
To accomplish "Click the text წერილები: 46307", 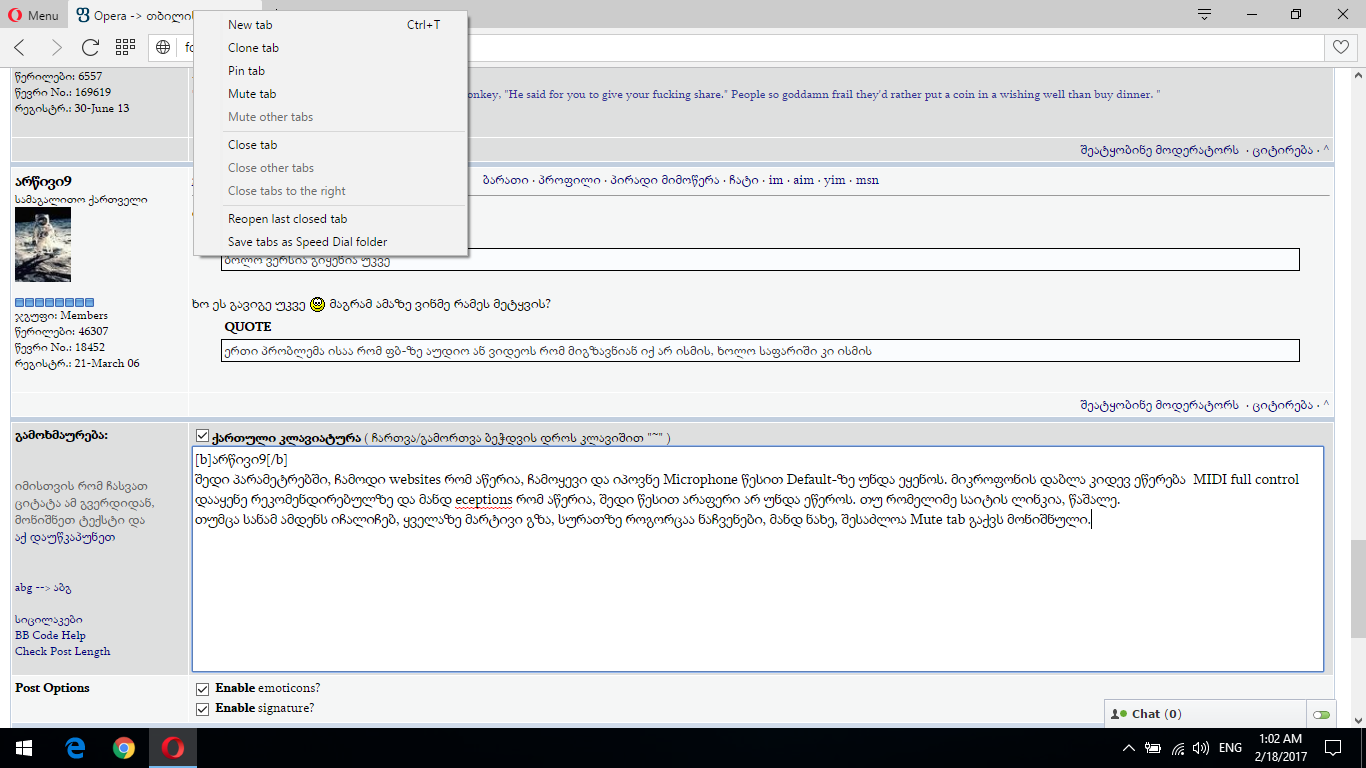I will coord(62,331).
